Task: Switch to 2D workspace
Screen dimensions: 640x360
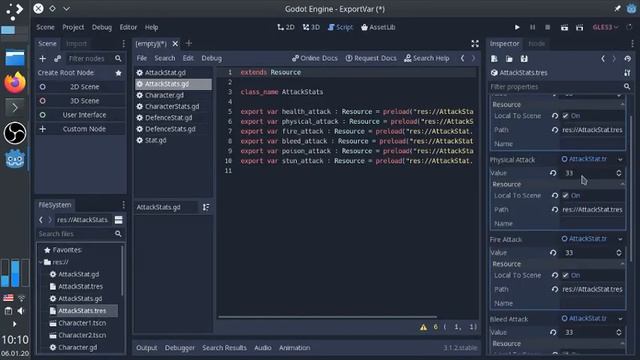Action: (286, 27)
